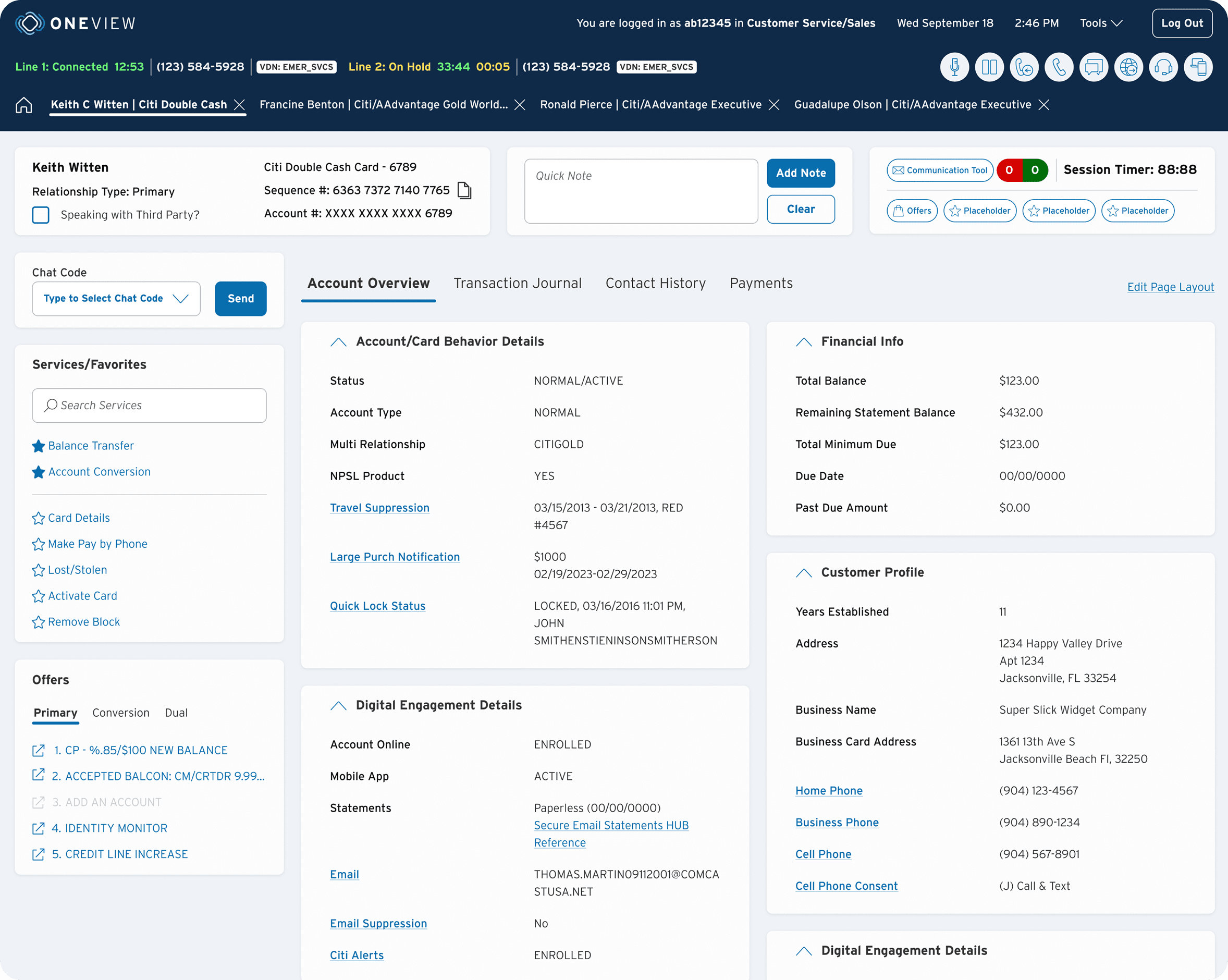
Task: Select the Account Overview tab
Action: (369, 283)
